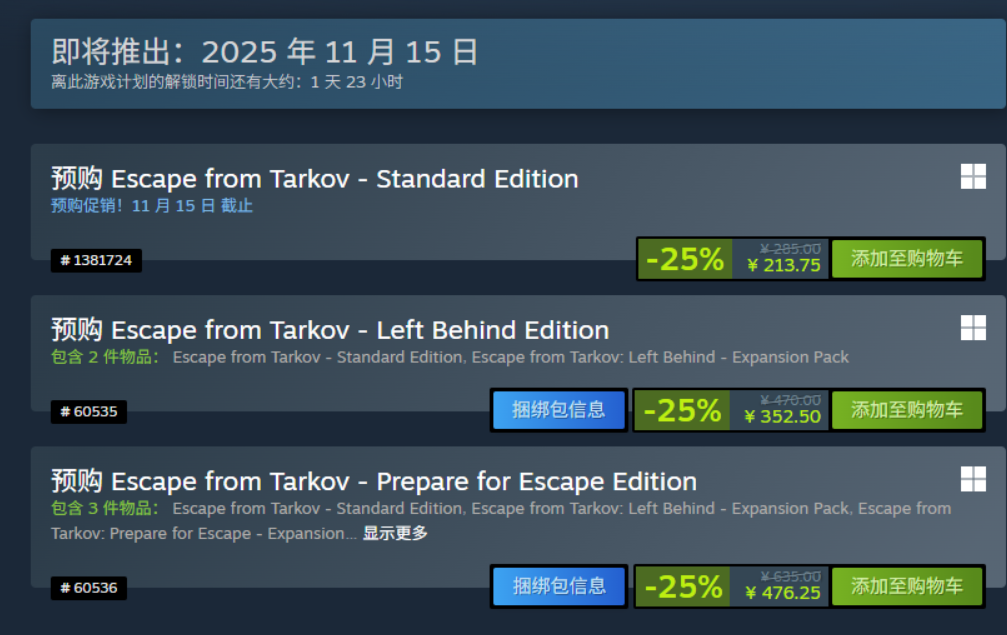Click the ¥ 476.25 discounted price
The height and width of the screenshot is (635, 1007).
pos(783,593)
